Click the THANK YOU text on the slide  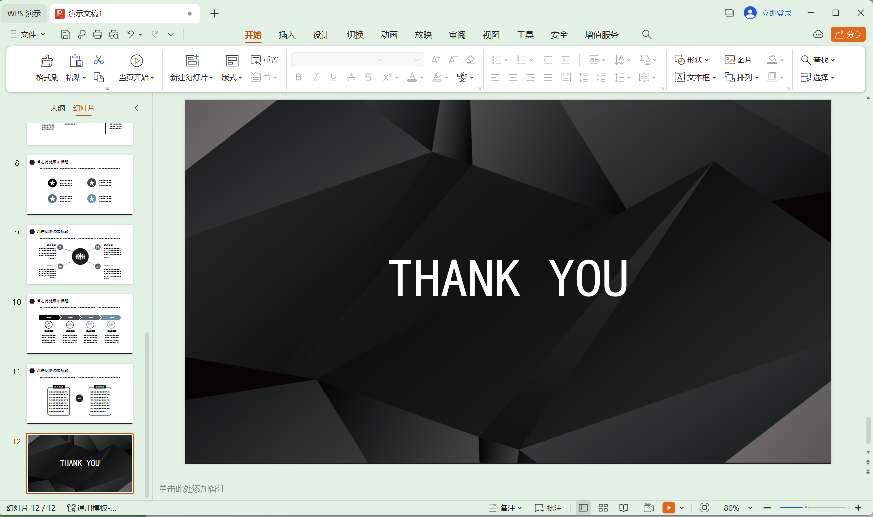(x=508, y=278)
